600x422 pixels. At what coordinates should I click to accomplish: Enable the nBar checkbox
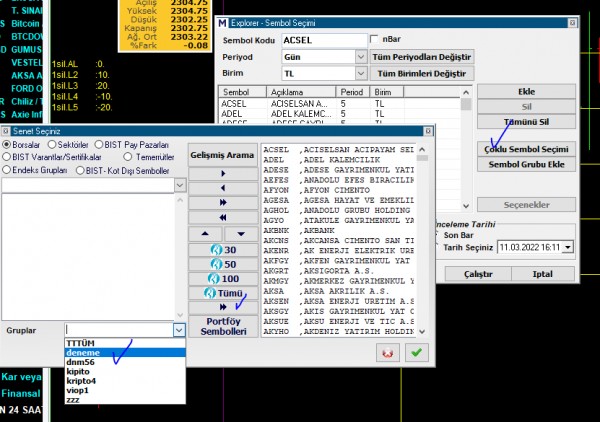tap(374, 39)
